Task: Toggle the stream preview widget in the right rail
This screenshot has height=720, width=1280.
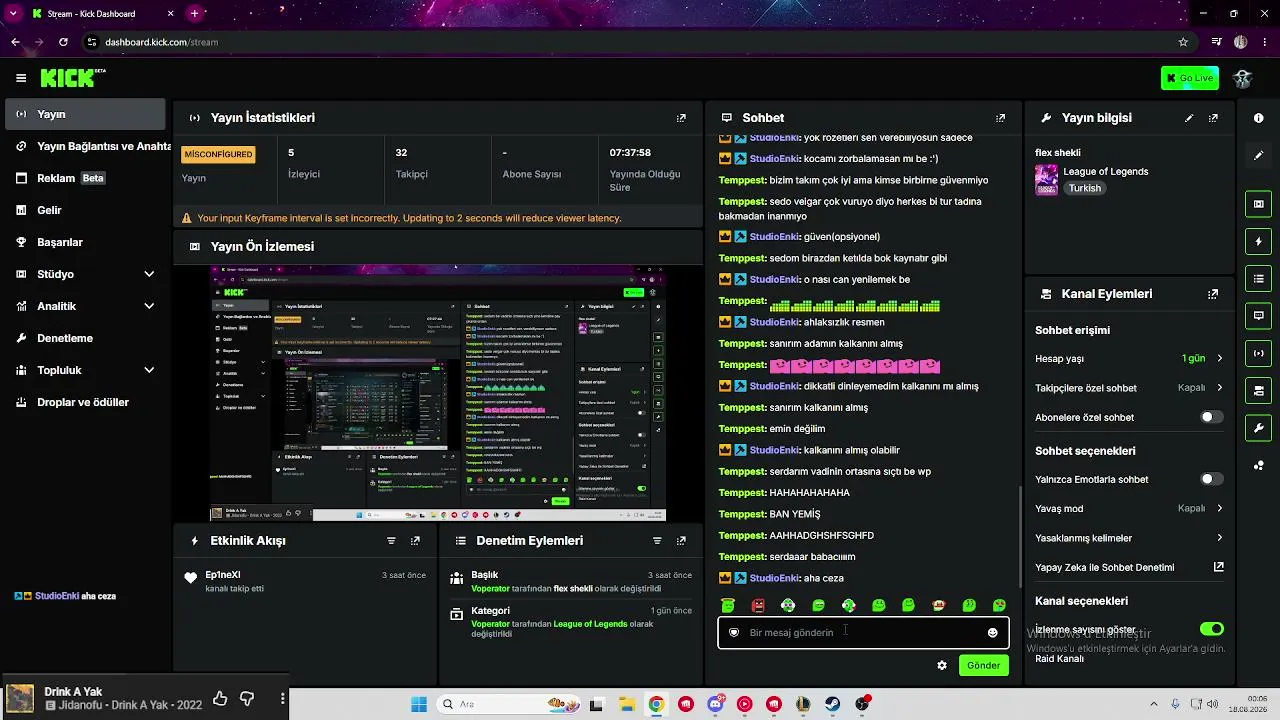Action: pos(1258,204)
